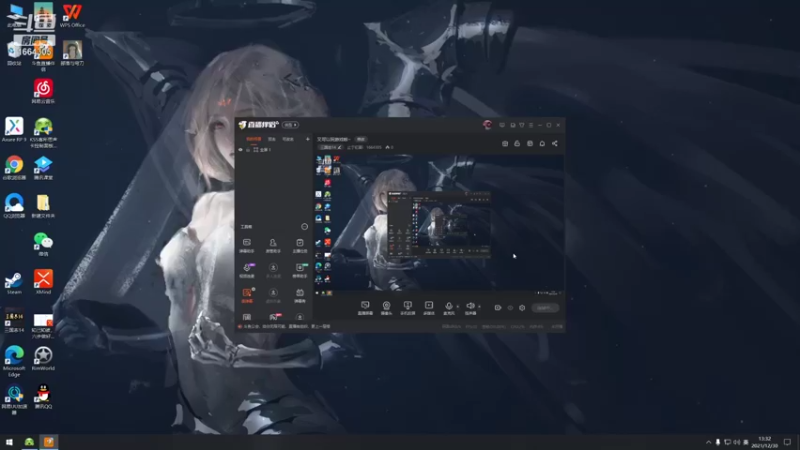This screenshot has height=450, width=800.
Task: Add a new scene with the plus icon
Action: (x=308, y=139)
